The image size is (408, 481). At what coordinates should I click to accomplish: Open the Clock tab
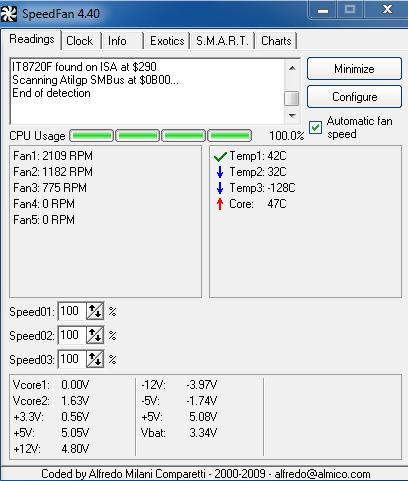pyautogui.click(x=80, y=41)
